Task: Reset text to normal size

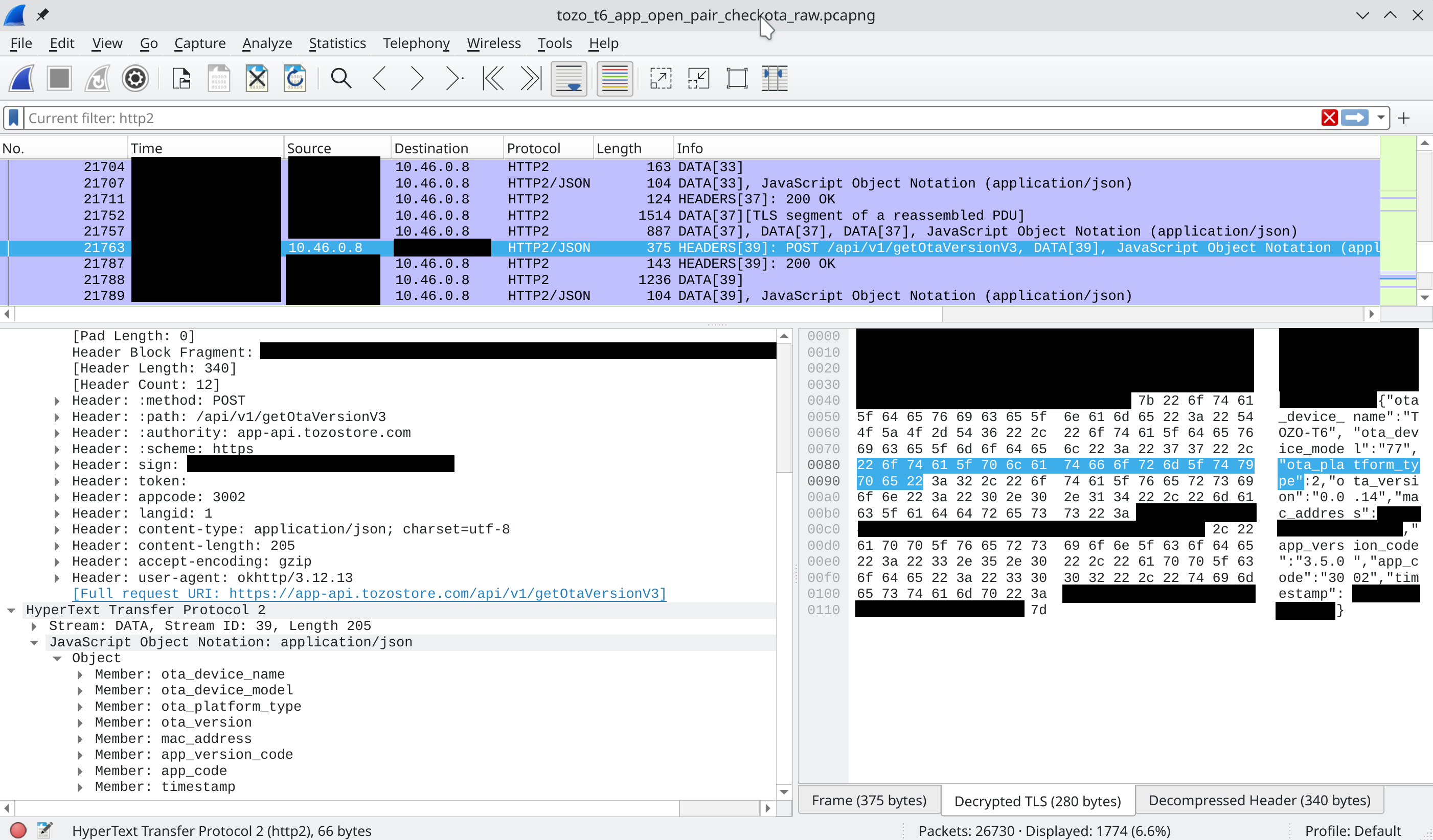Action: click(737, 78)
